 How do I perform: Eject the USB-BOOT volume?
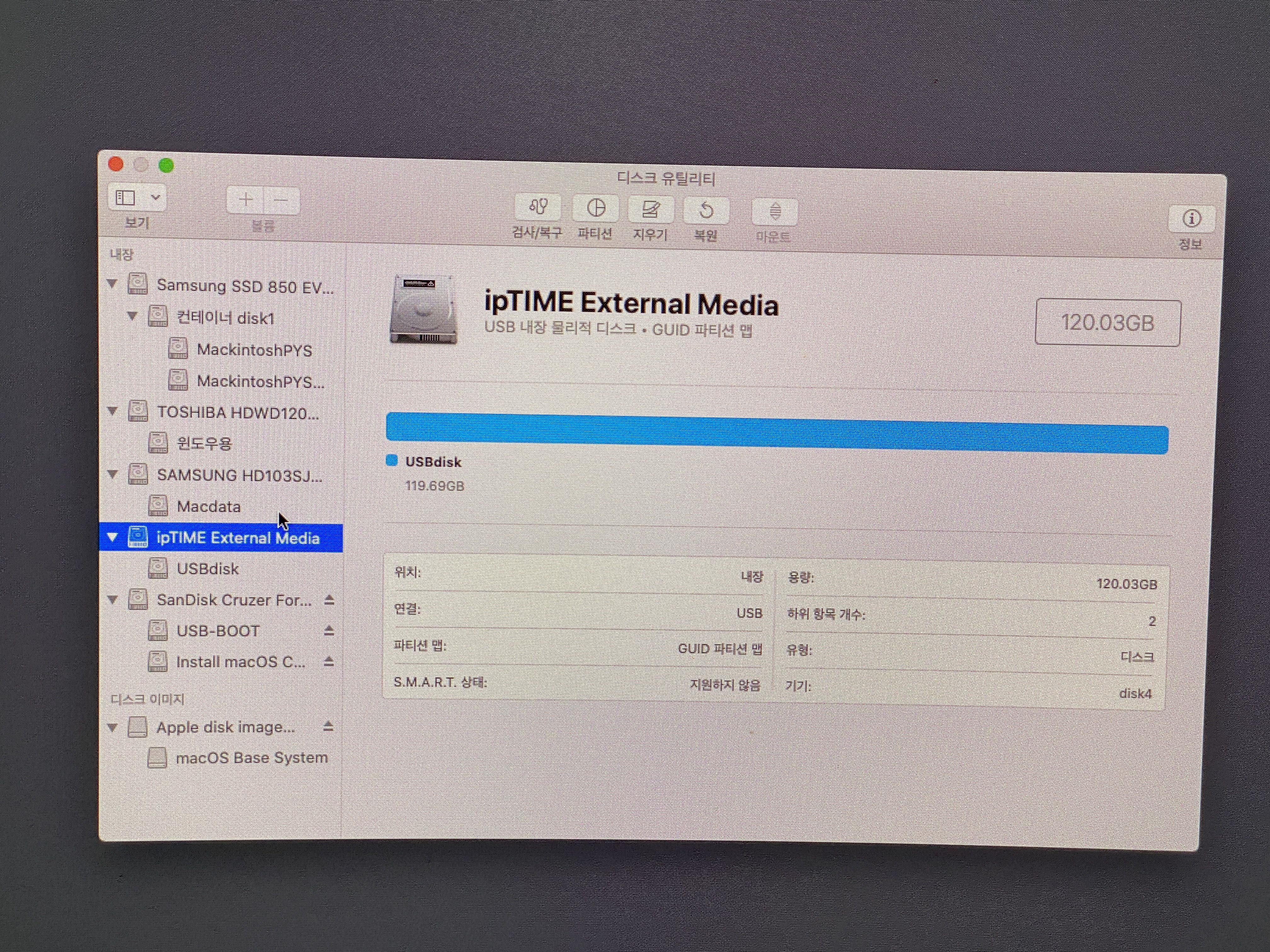(x=329, y=631)
